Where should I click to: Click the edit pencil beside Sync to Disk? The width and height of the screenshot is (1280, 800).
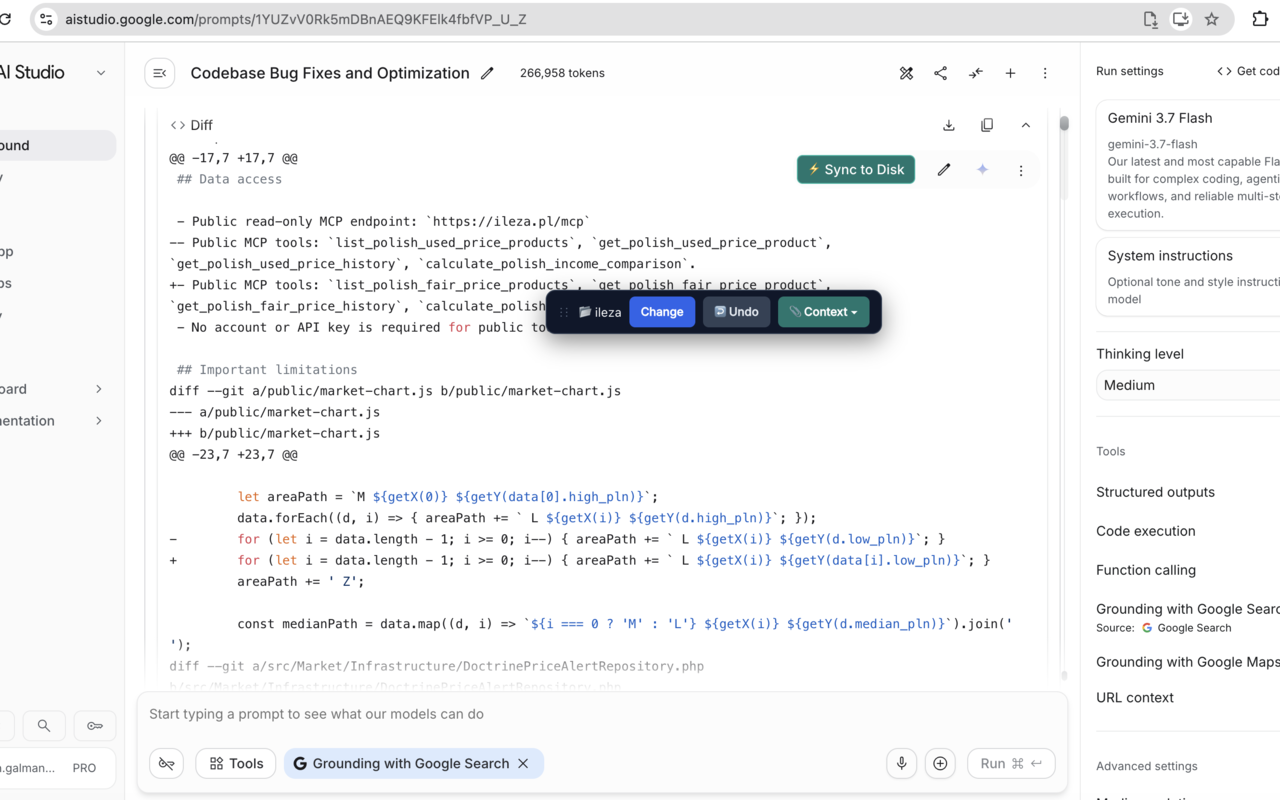[943, 170]
